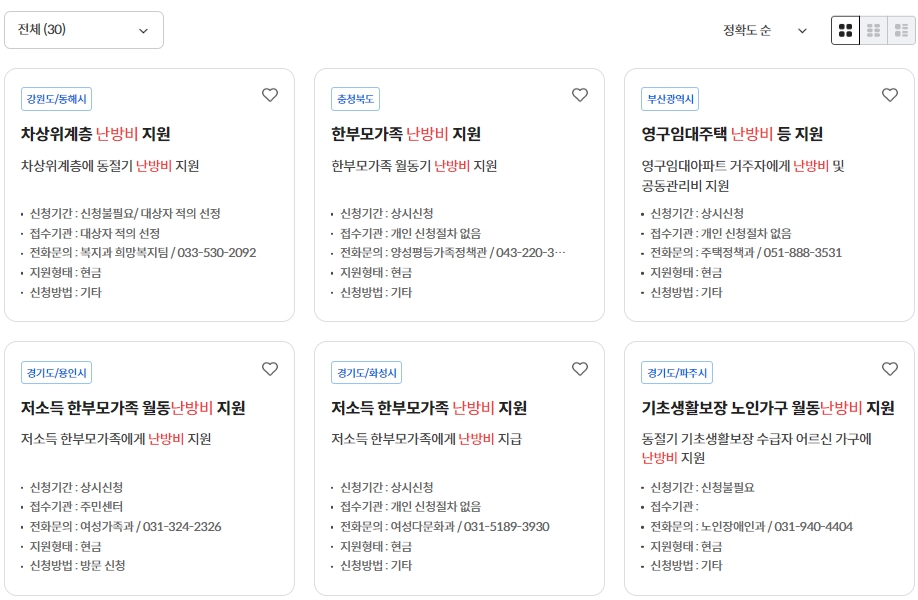
Task: Click the heart icon on 차상위계층 난방비 지원 card
Action: [269, 95]
